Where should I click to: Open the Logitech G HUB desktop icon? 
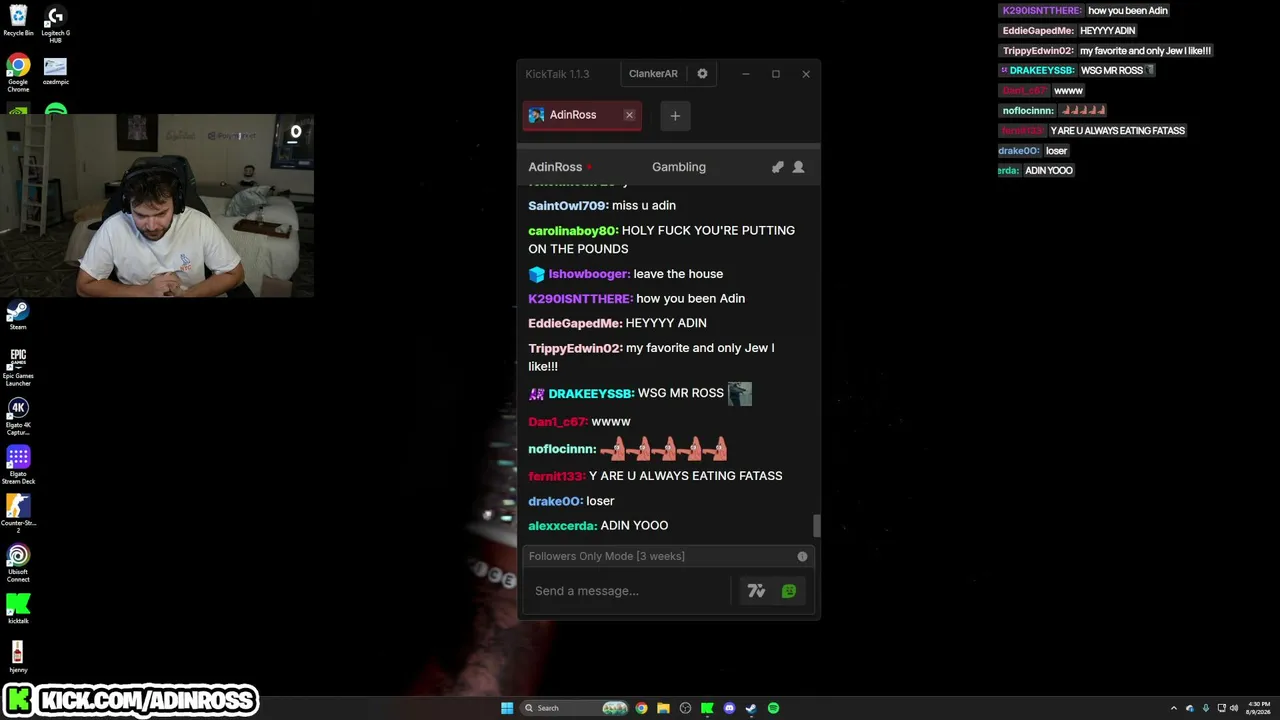pyautogui.click(x=55, y=22)
